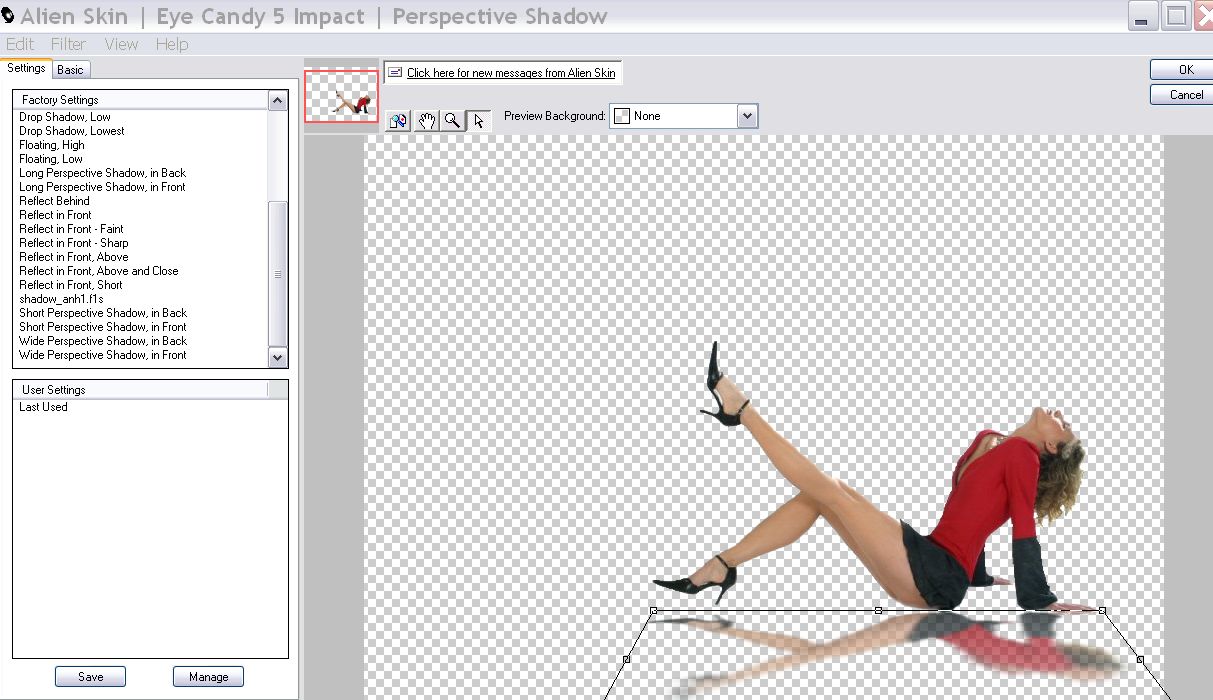Collapse the Factory Settings list header
This screenshot has width=1213, height=700.
[x=277, y=100]
